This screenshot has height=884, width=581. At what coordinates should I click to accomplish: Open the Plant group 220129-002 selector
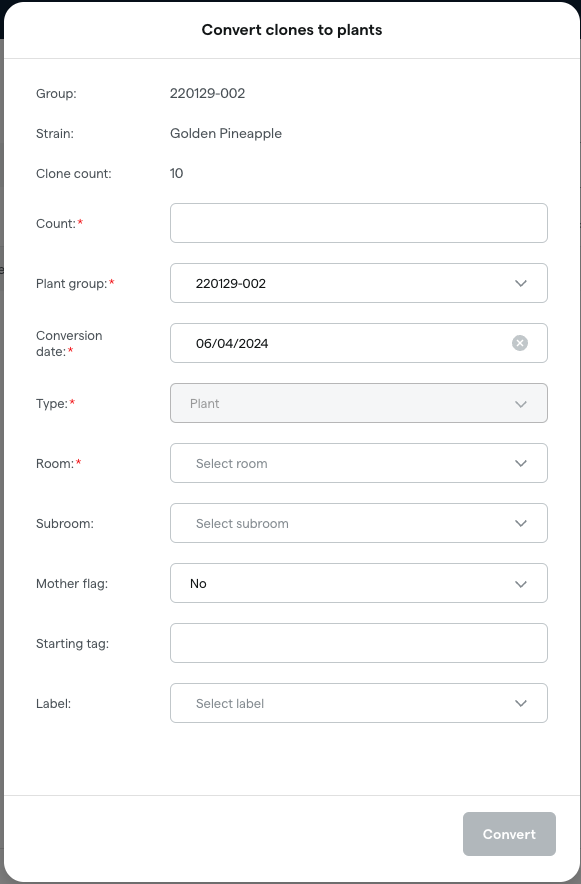pos(359,283)
